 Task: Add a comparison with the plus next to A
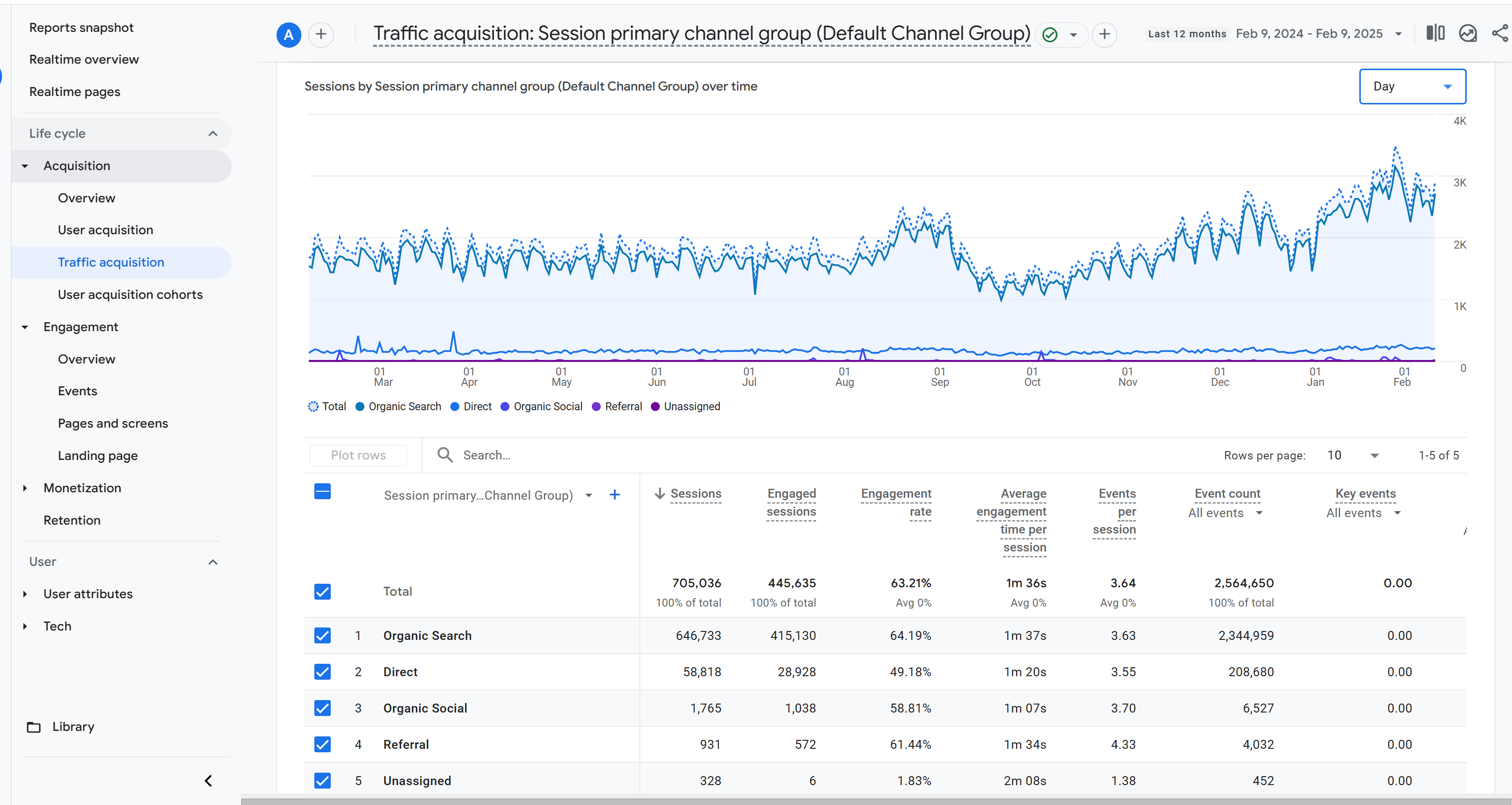click(x=321, y=35)
